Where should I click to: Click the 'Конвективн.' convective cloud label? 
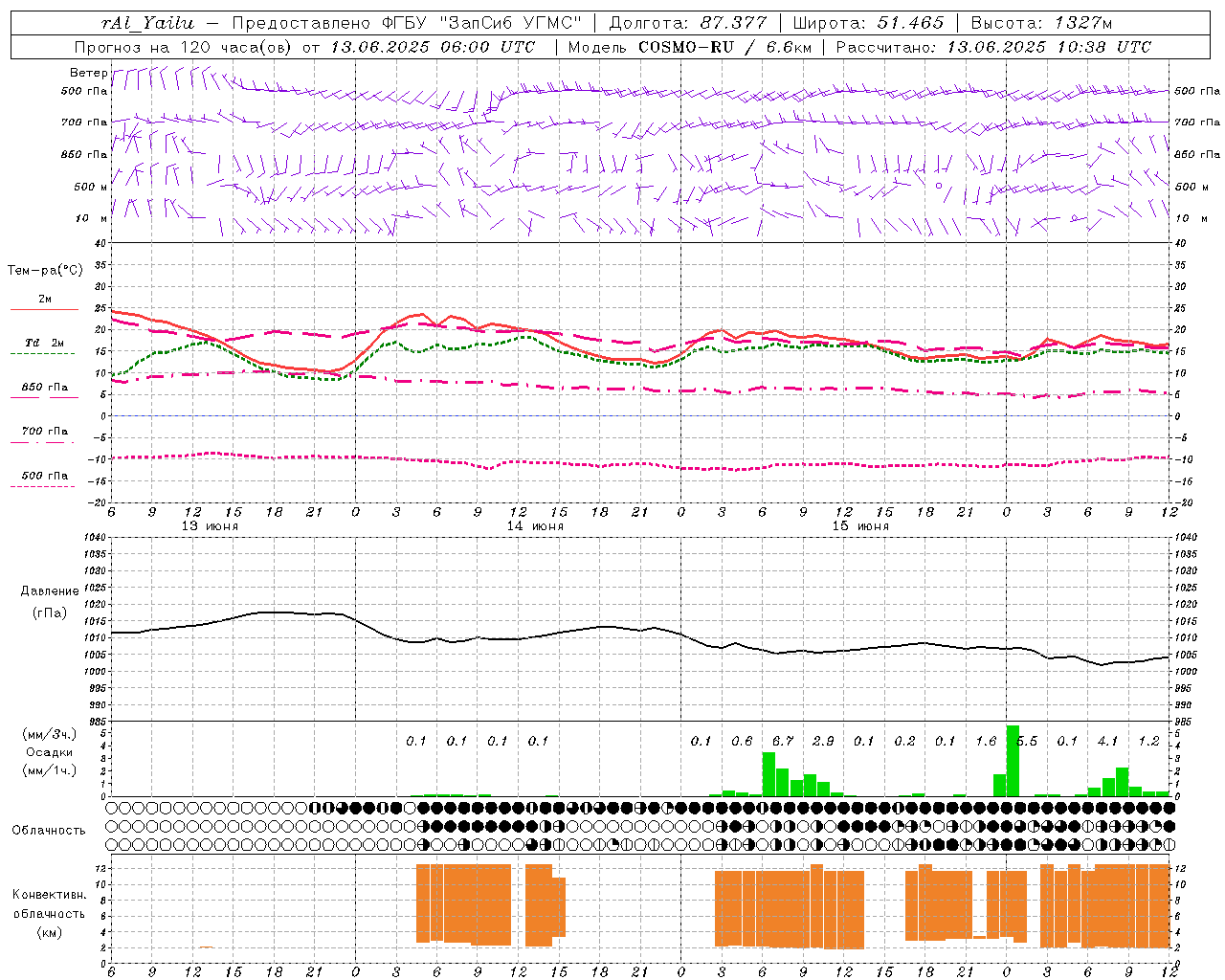click(50, 895)
